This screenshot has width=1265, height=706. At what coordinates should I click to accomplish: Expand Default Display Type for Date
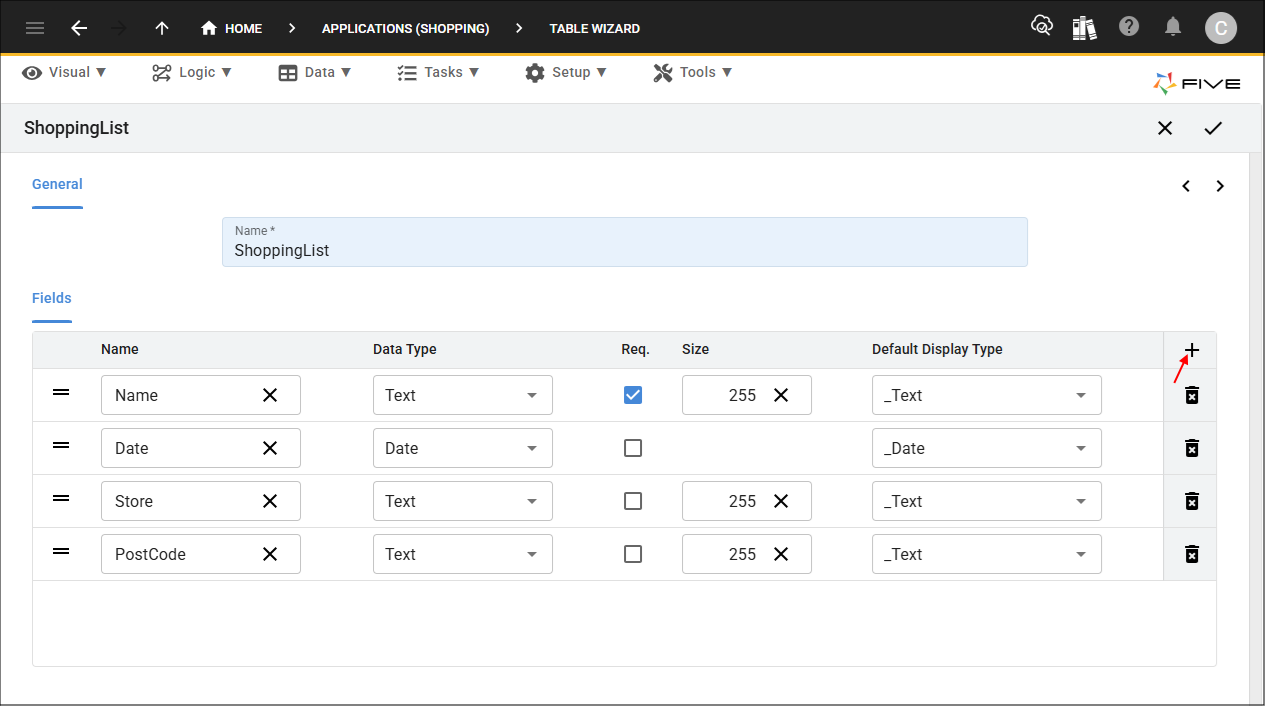point(986,448)
